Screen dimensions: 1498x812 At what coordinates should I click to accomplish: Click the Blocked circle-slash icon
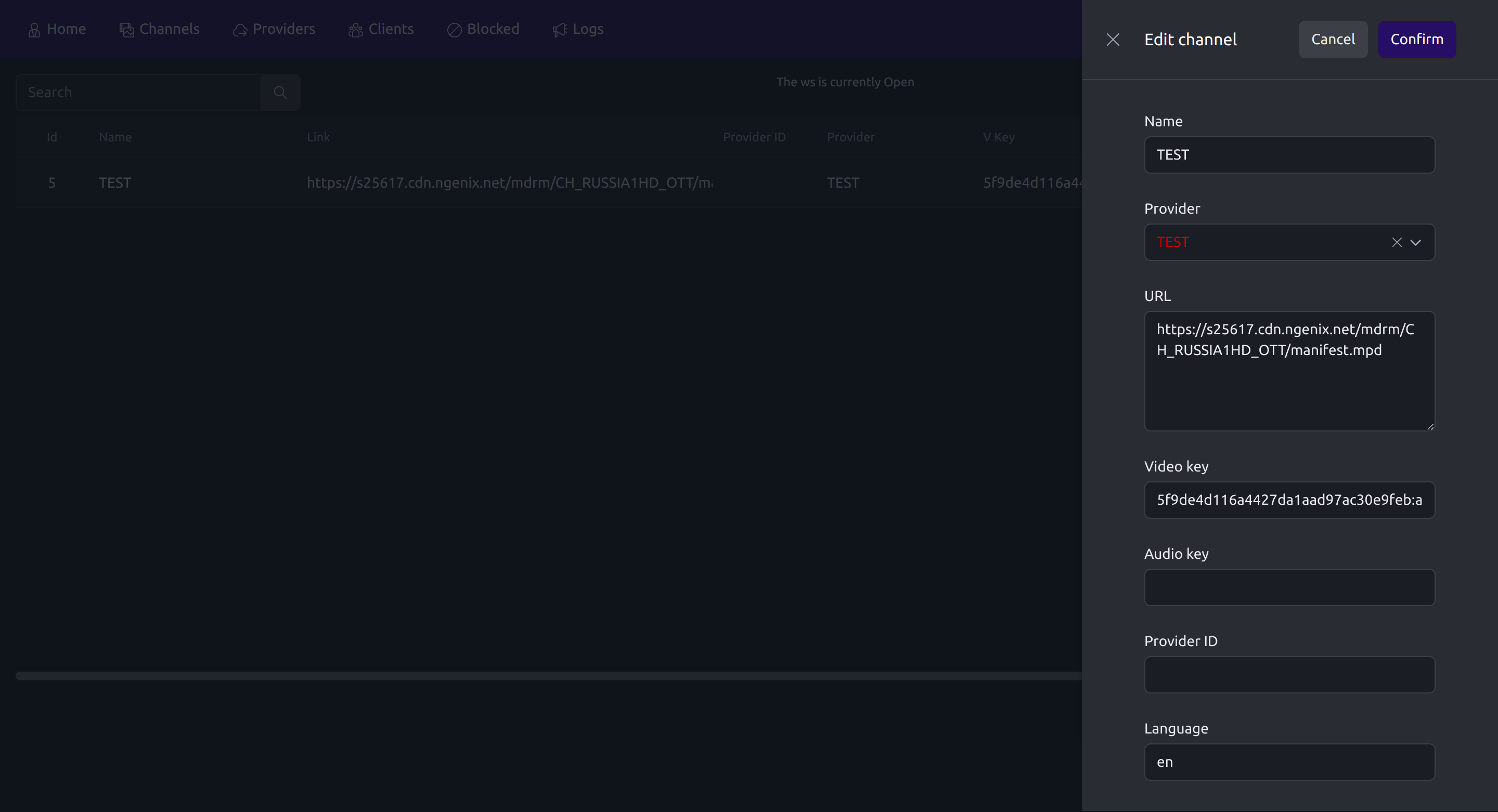(454, 30)
